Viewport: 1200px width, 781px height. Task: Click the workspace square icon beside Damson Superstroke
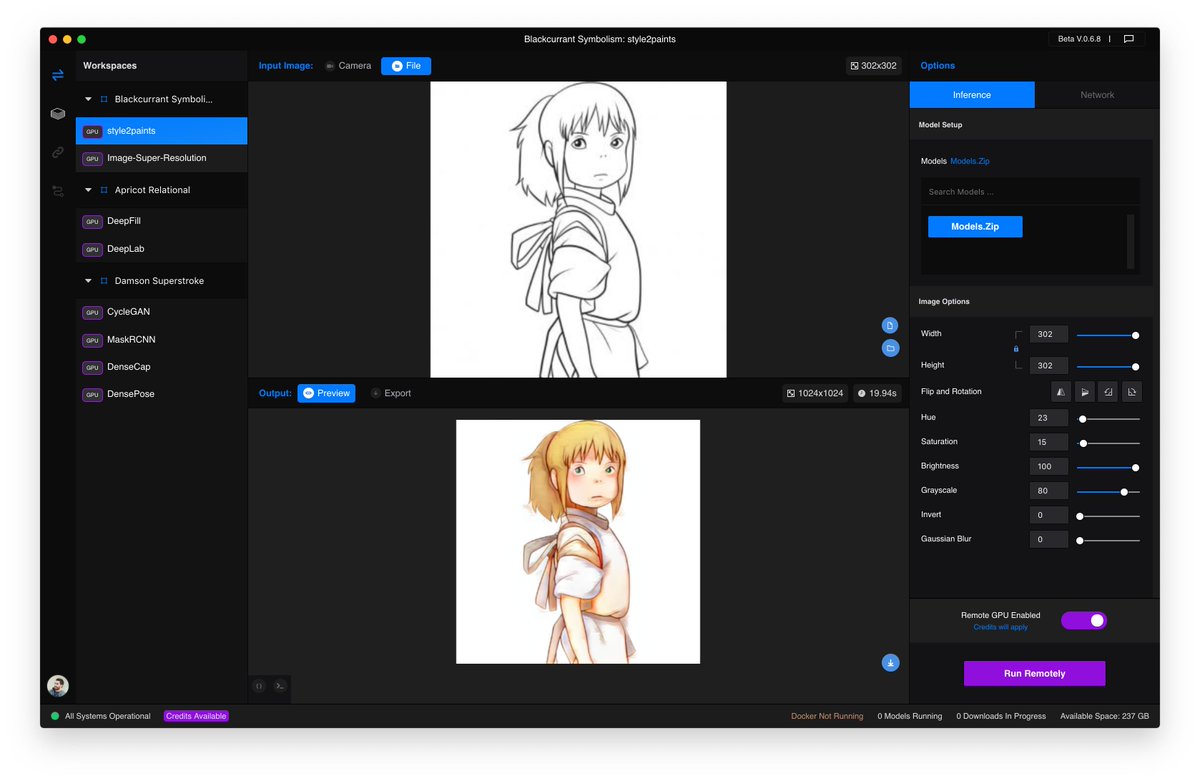(x=104, y=281)
